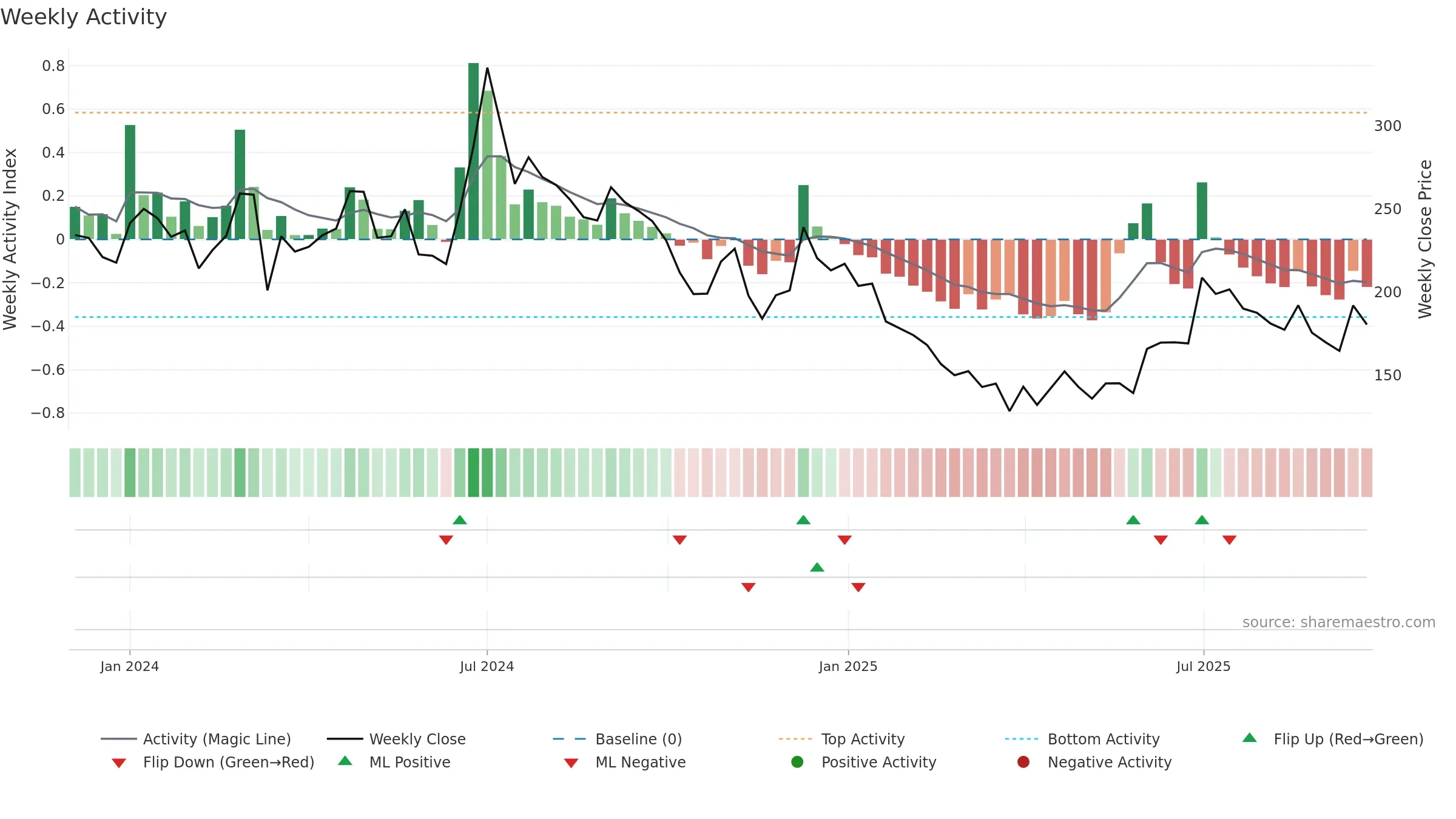Click the Weekly Close Price axis title
Screen dimensions: 1456x819
1425,239
